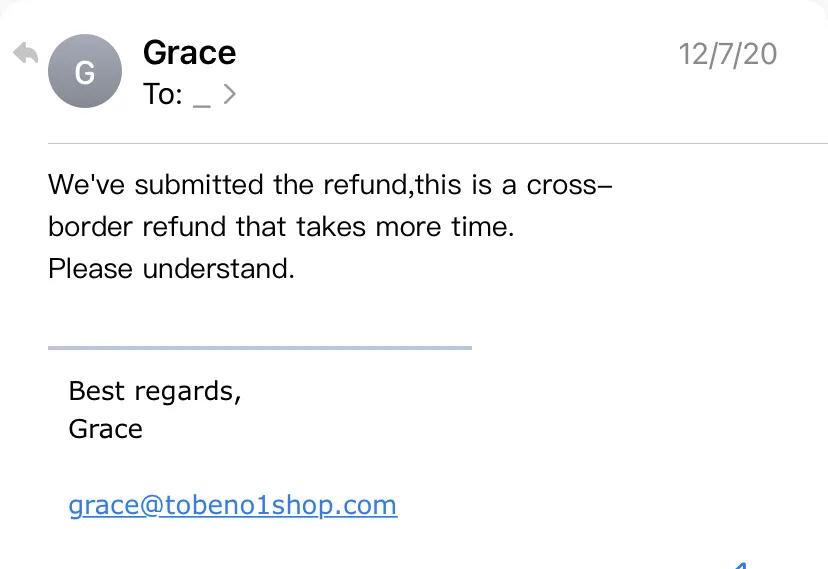Click the word "cross–" ending the first line
Screen dimensions: 828x569
pyautogui.click(x=570, y=185)
